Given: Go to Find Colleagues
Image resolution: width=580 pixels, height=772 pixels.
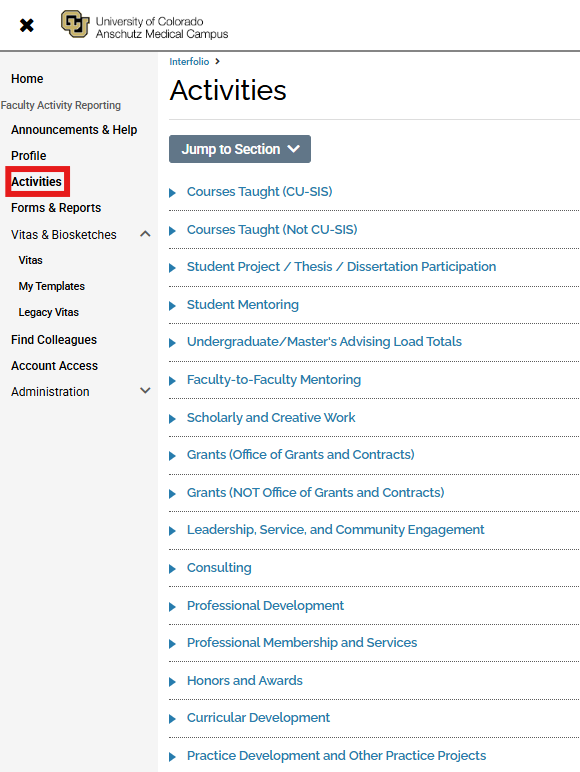Looking at the screenshot, I should (x=54, y=340).
